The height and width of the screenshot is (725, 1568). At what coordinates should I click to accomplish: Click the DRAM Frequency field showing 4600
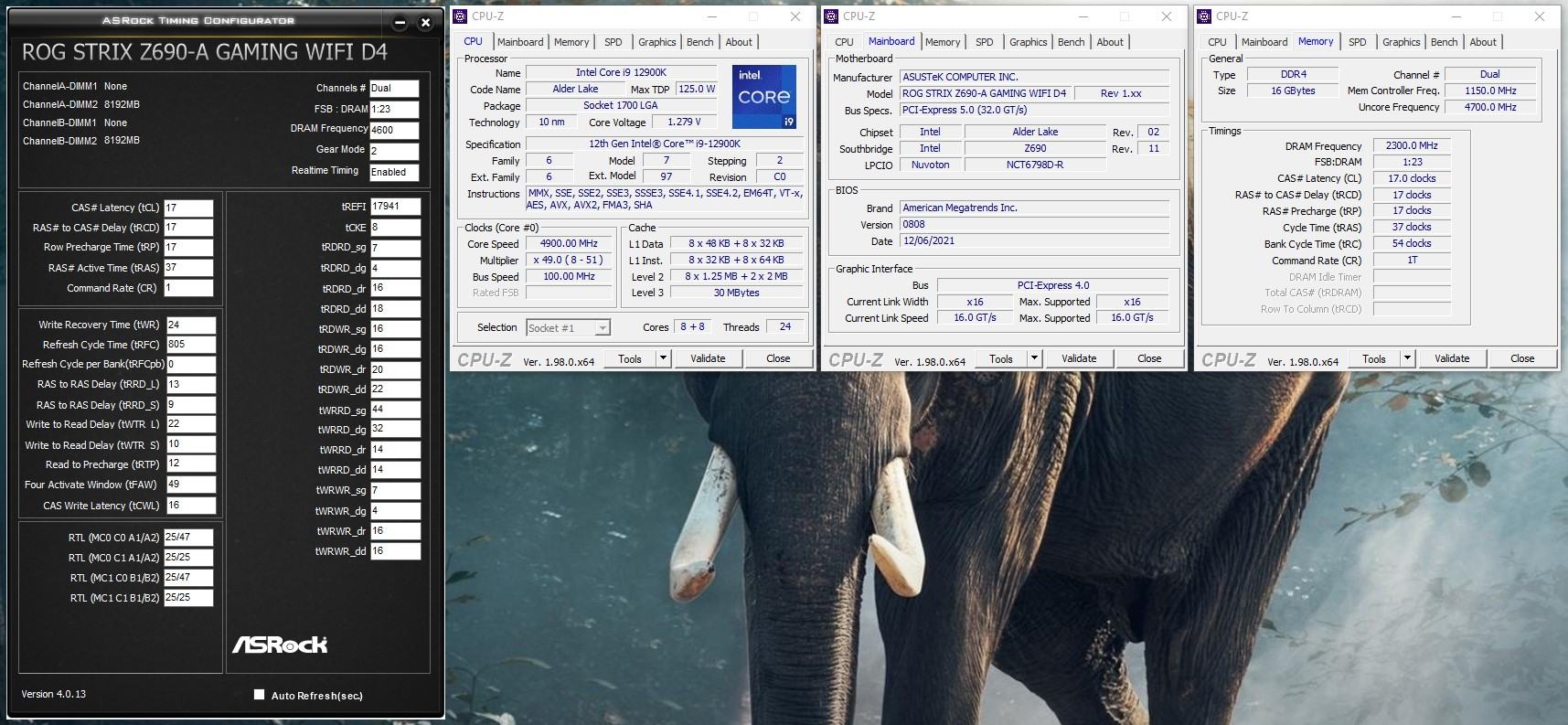click(x=394, y=130)
